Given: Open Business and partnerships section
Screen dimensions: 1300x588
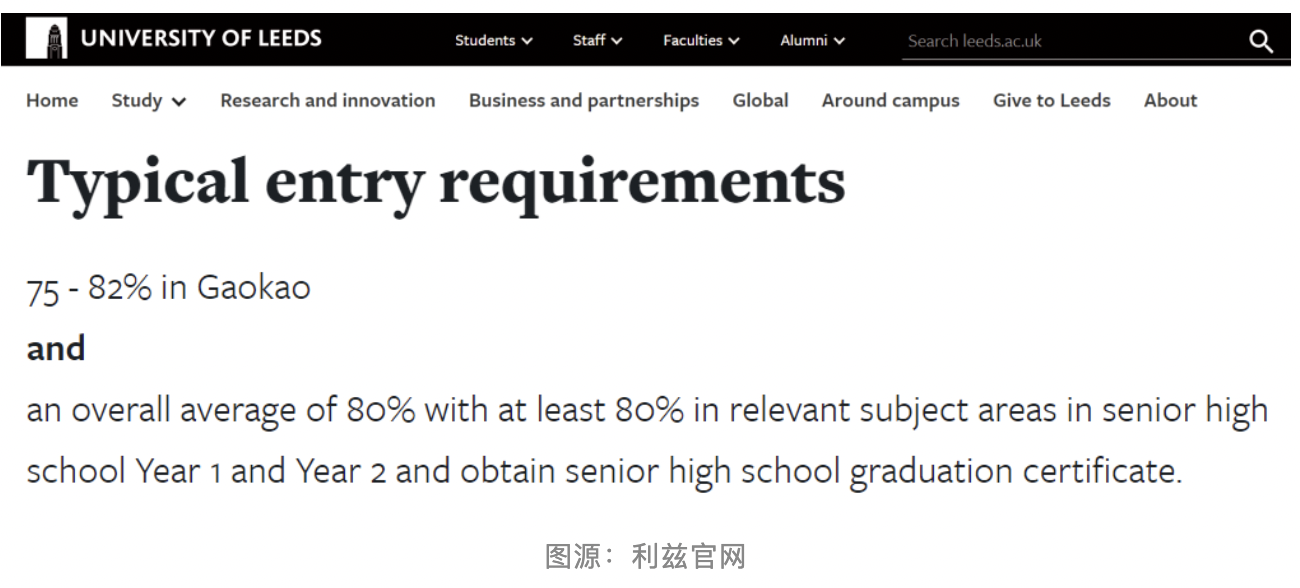Looking at the screenshot, I should pyautogui.click(x=584, y=100).
